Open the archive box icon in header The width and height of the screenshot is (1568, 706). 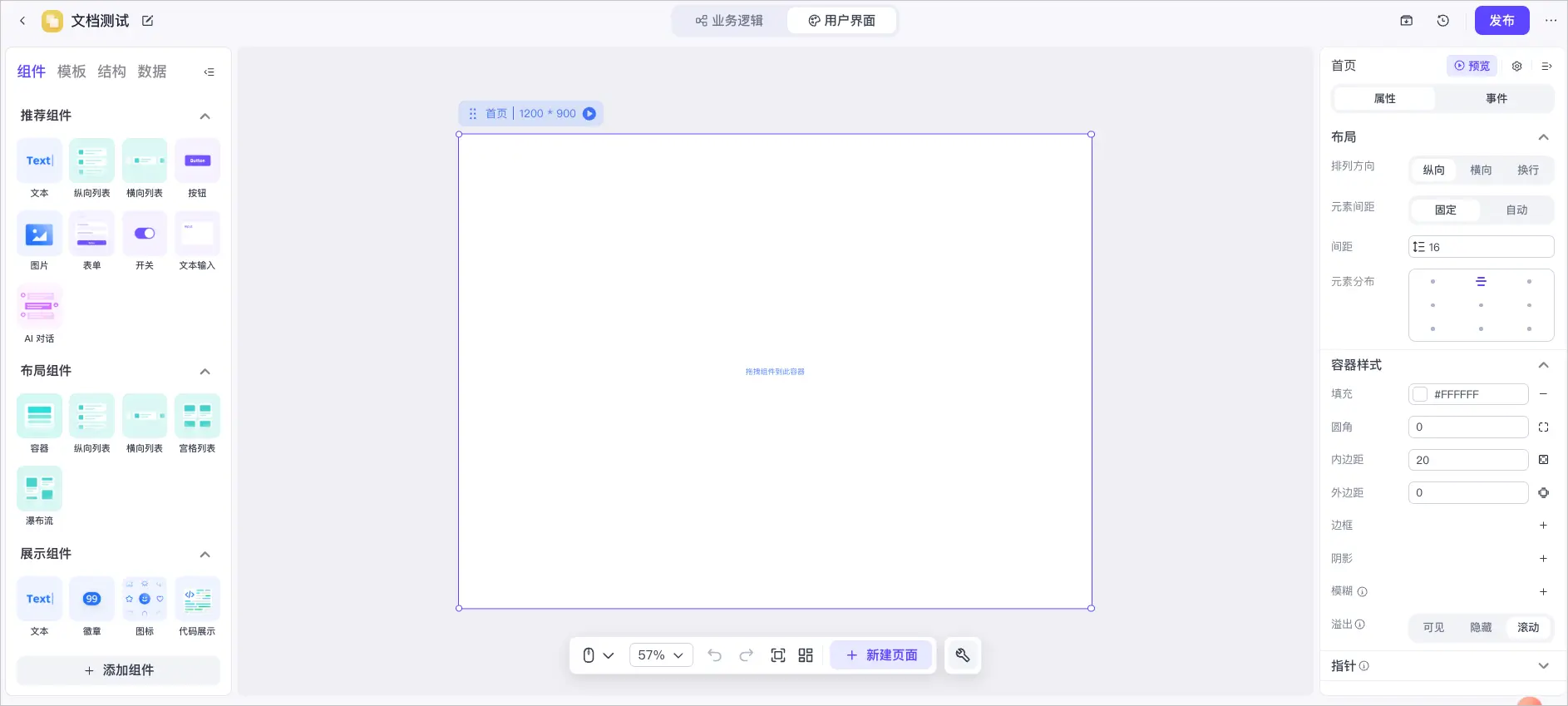coord(1407,21)
